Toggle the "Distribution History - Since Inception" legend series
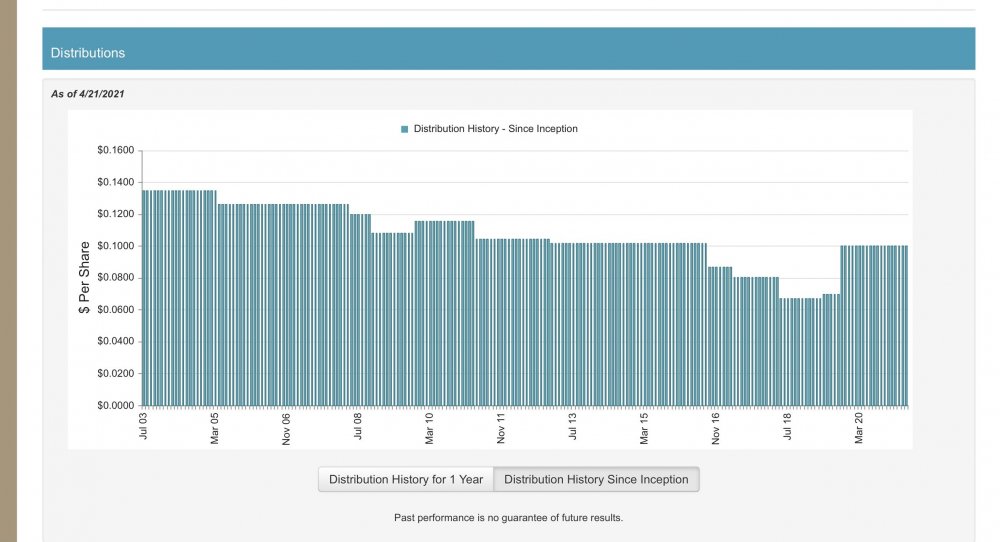The width and height of the screenshot is (1000, 542). pyautogui.click(x=495, y=129)
